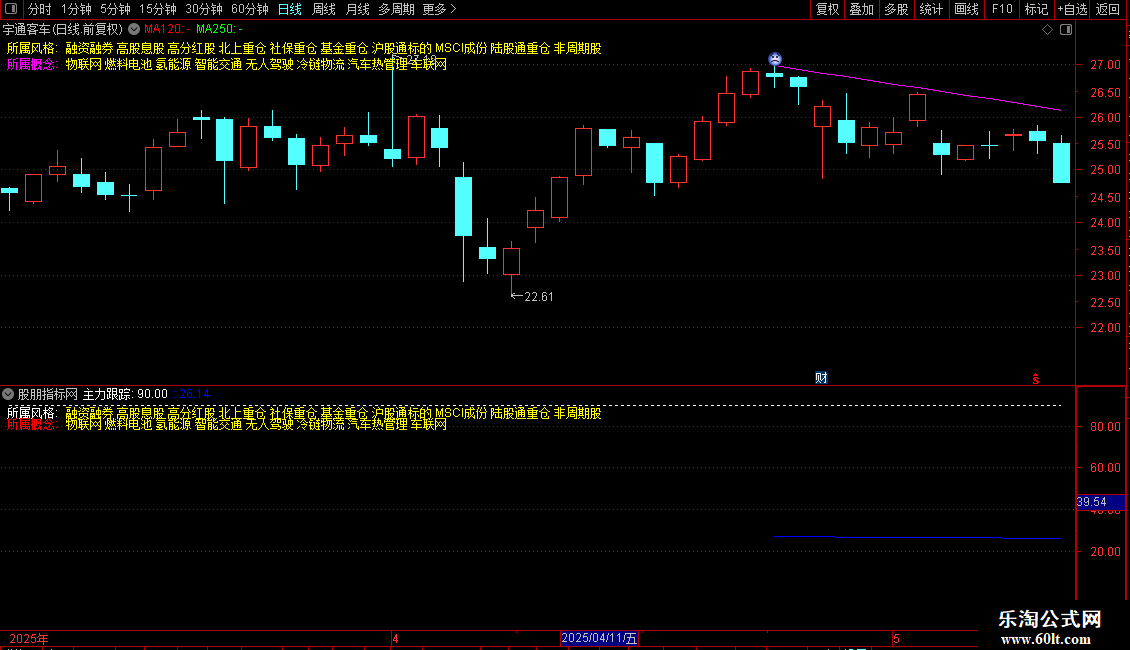
Task: Click the 22.61 low price label
Action: pos(538,297)
